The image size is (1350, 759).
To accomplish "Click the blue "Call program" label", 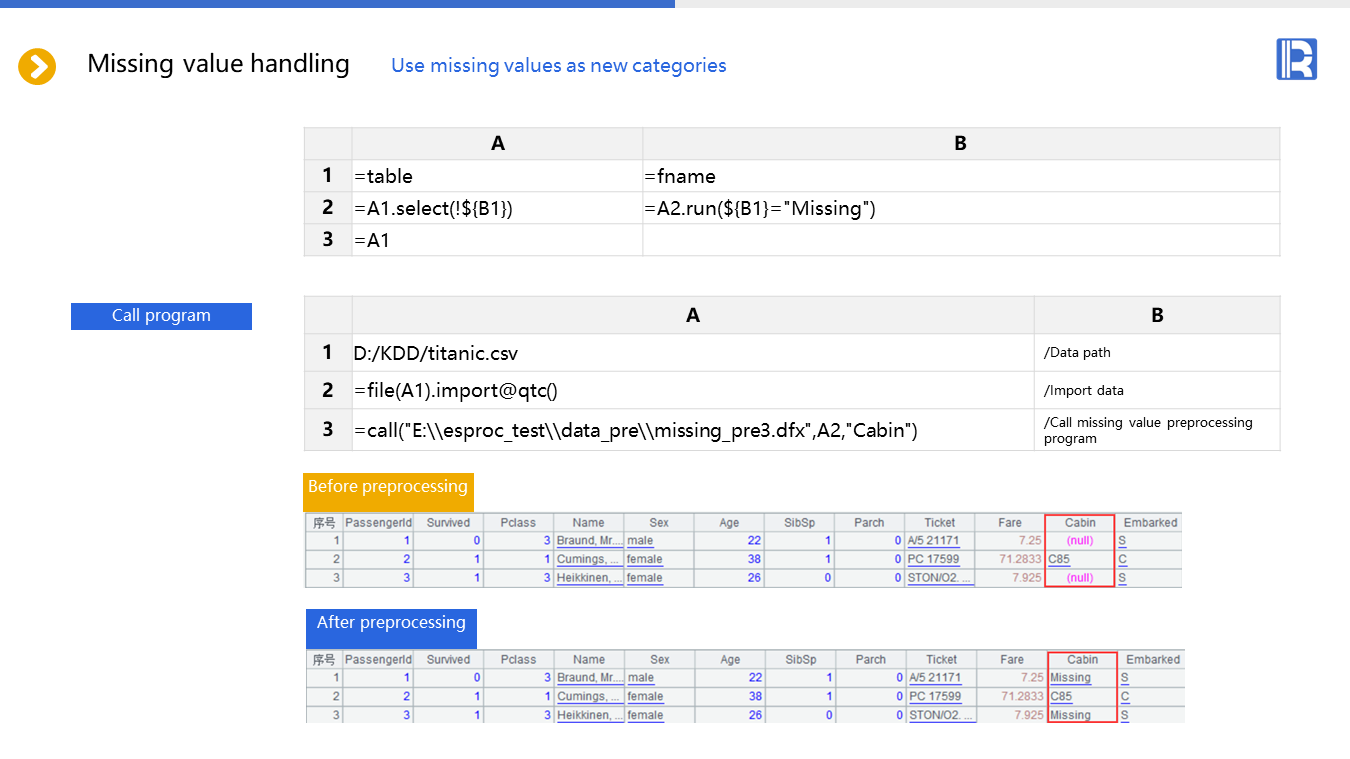I will tap(161, 316).
